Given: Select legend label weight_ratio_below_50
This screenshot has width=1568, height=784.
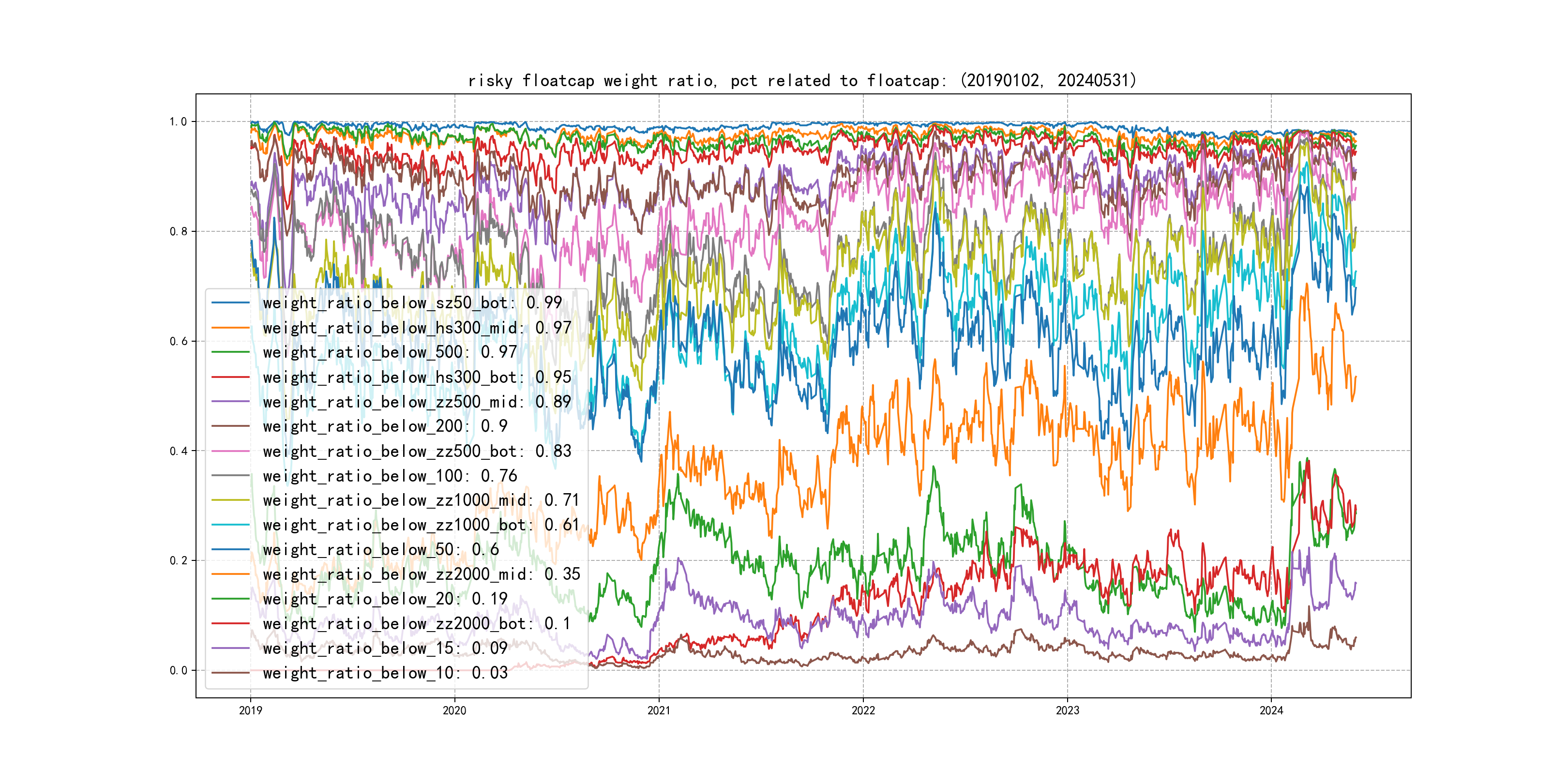Looking at the screenshot, I should coord(380,550).
